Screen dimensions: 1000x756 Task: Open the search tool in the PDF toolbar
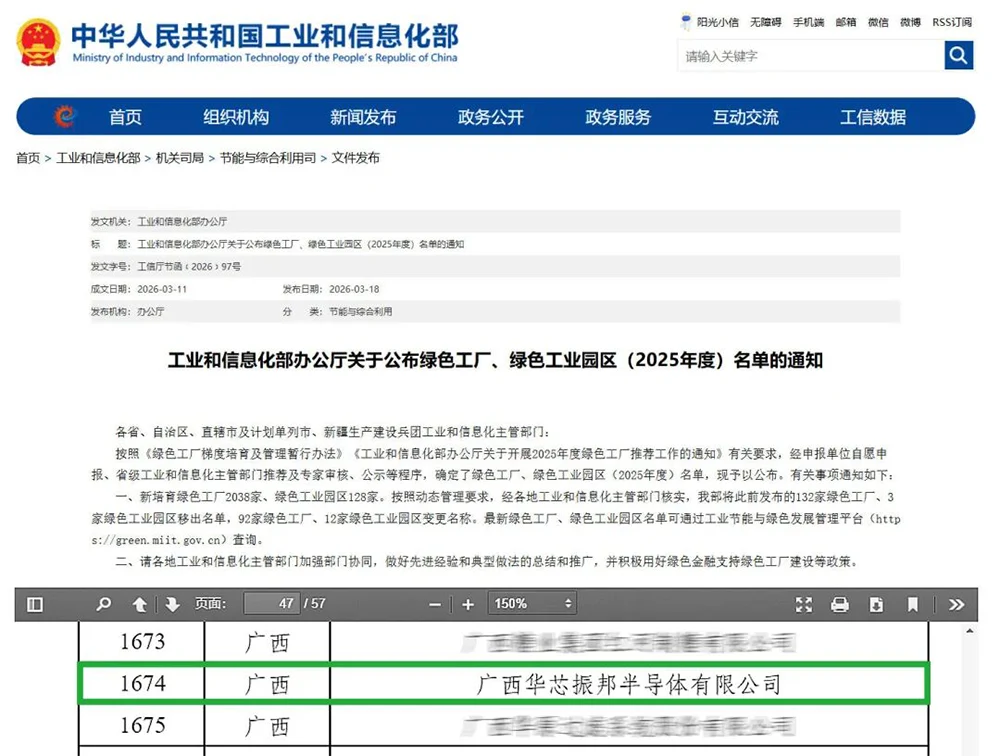(x=102, y=604)
